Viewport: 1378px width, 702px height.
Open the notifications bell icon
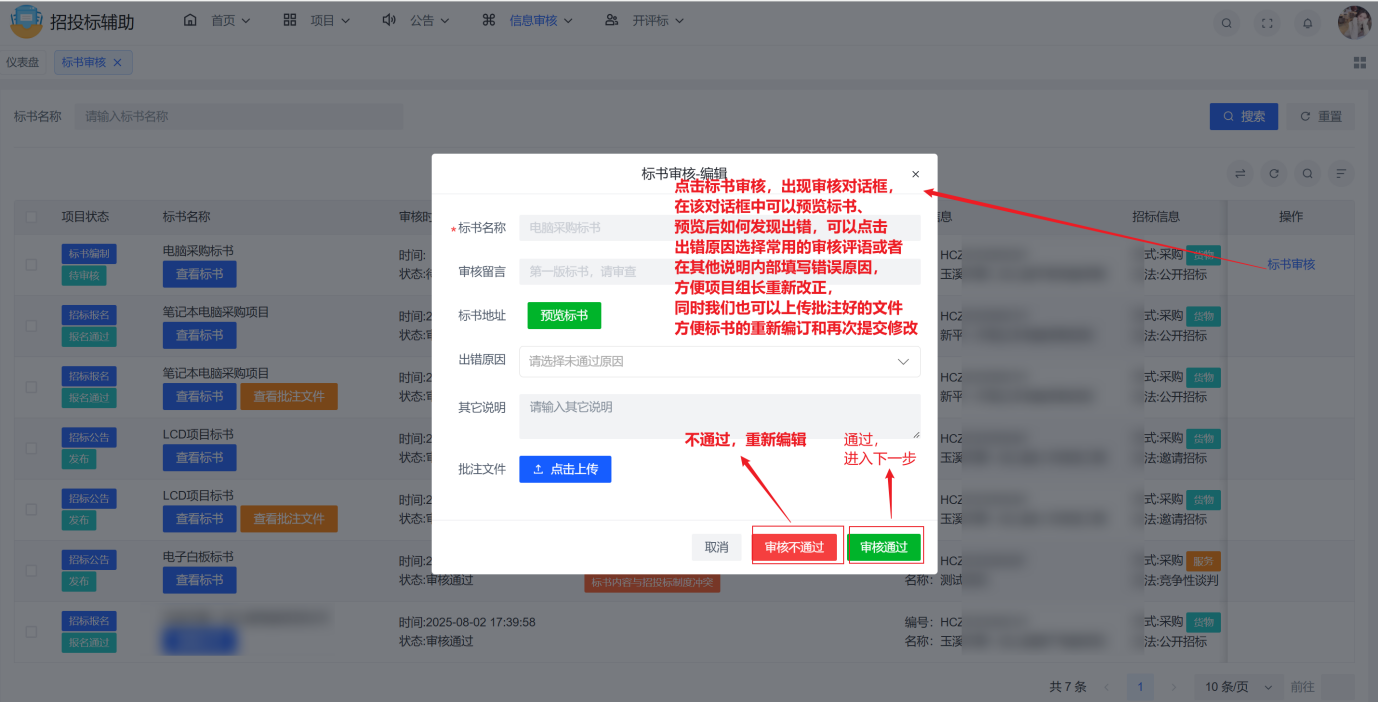click(1307, 22)
